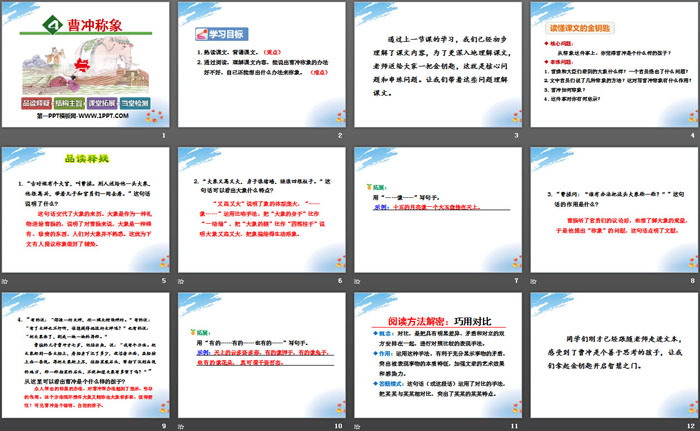Select slide 8 thumbnail with question 3

click(614, 210)
